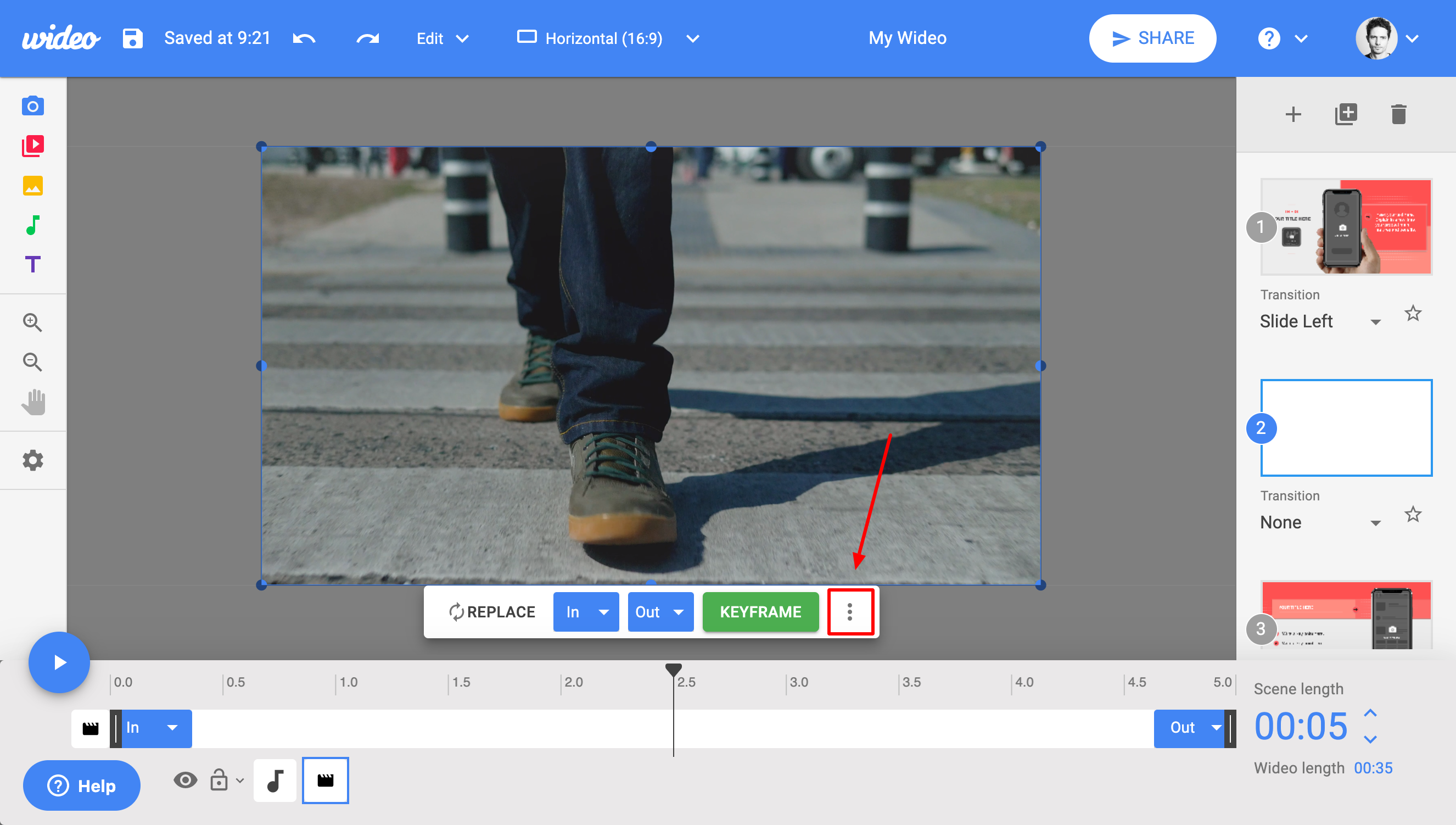Play the scene preview

point(59,662)
